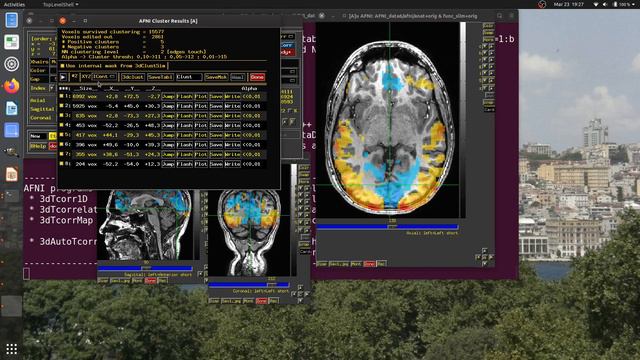The height and width of the screenshot is (360, 640).
Task: Click the axial slice slider below the brain image
Action: (388, 227)
